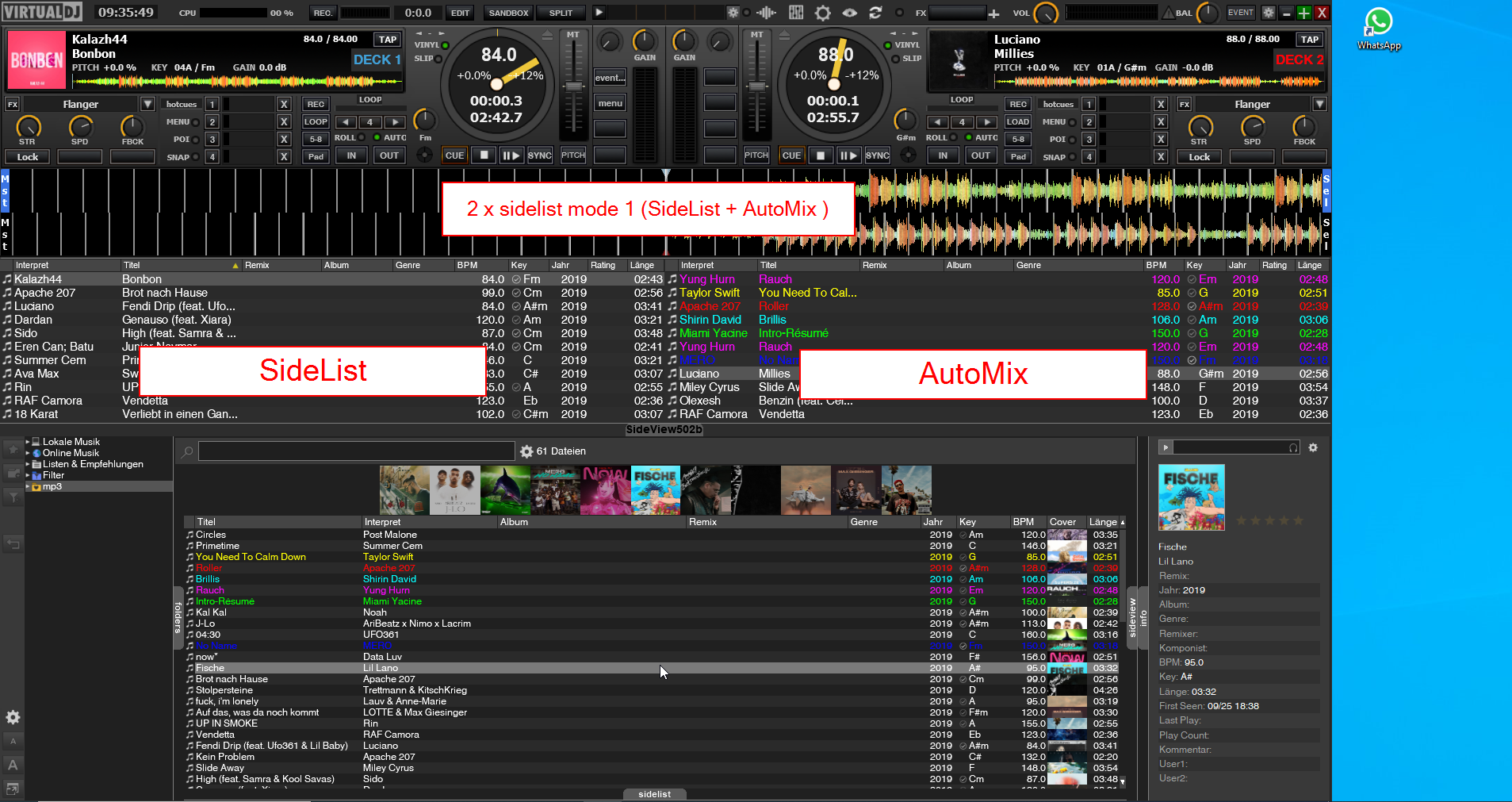Click the large font A icon

click(13, 765)
